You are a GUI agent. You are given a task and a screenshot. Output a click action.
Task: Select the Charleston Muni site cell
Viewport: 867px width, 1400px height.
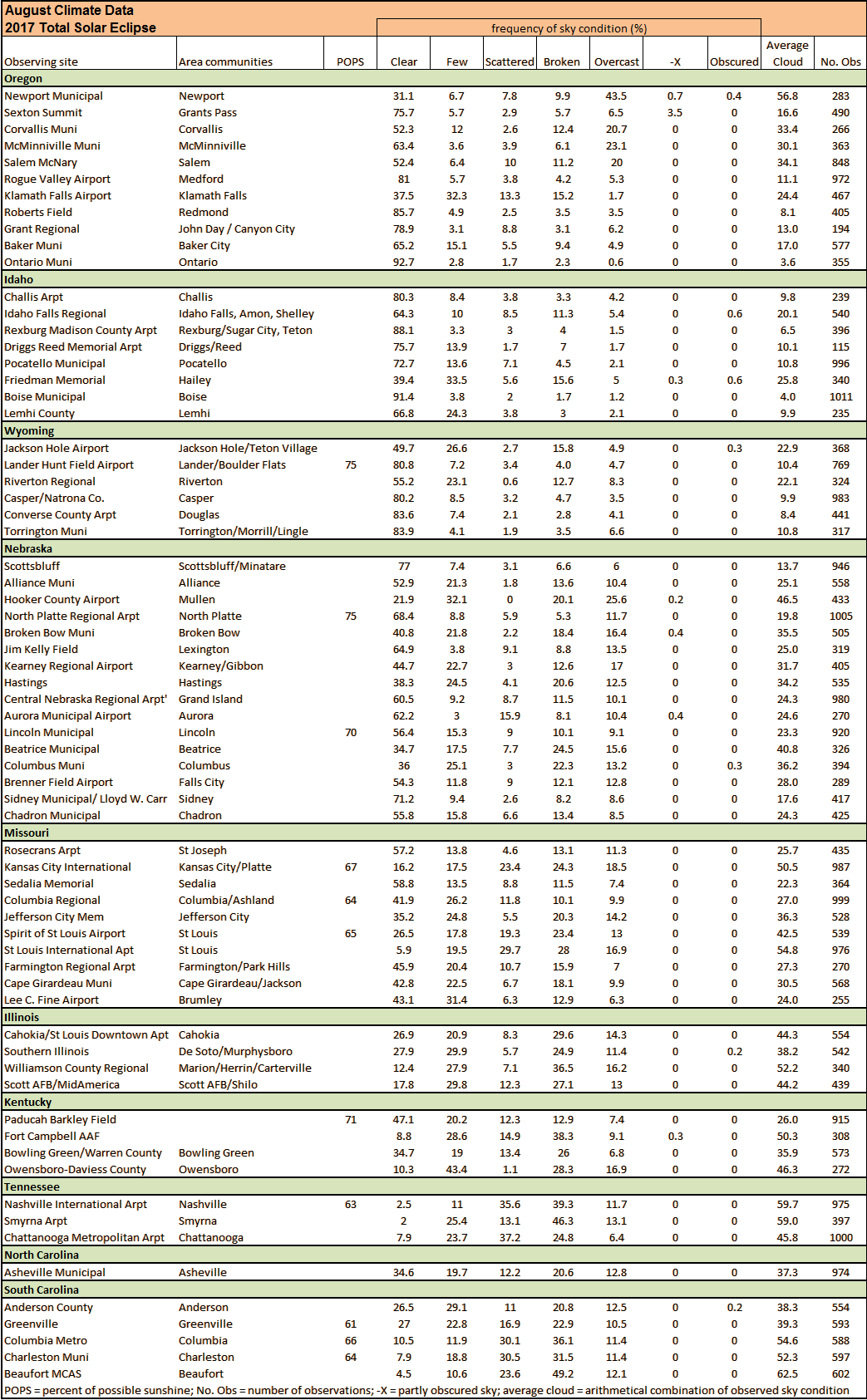pyautogui.click(x=90, y=1358)
